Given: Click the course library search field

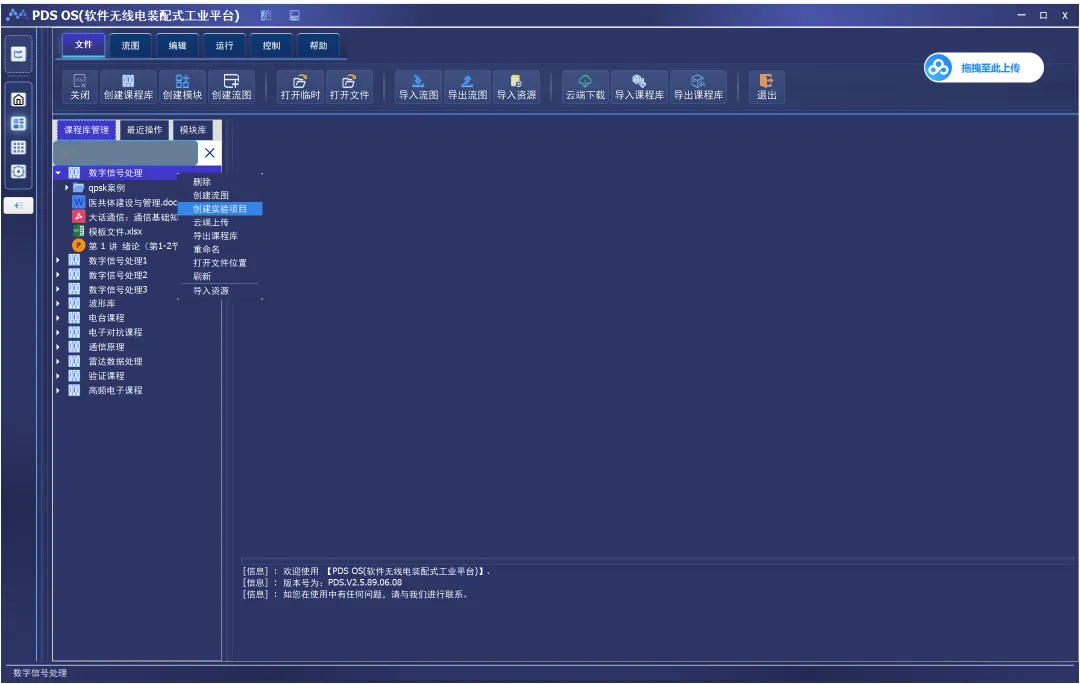Looking at the screenshot, I should tap(125, 153).
